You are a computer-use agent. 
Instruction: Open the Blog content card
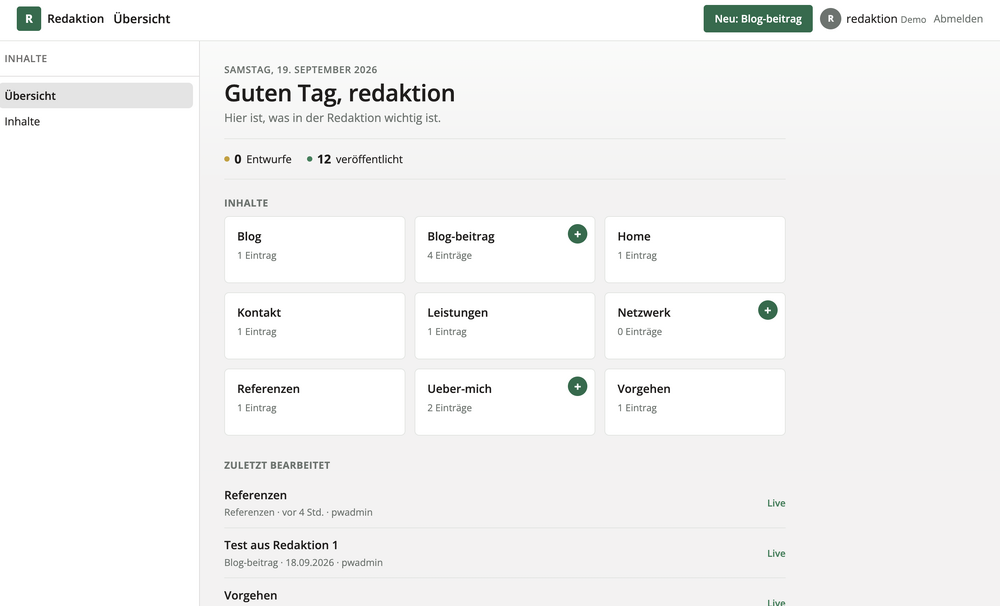[314, 249]
